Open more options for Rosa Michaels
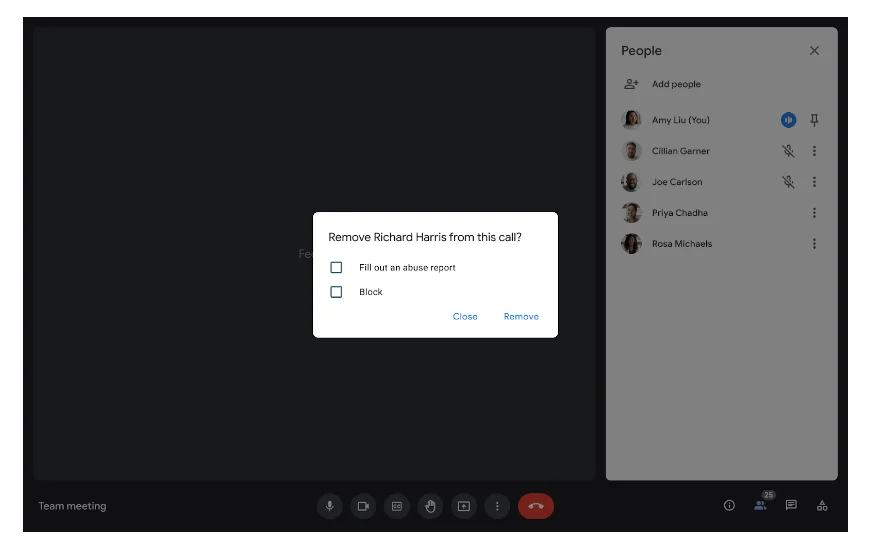 tap(814, 243)
